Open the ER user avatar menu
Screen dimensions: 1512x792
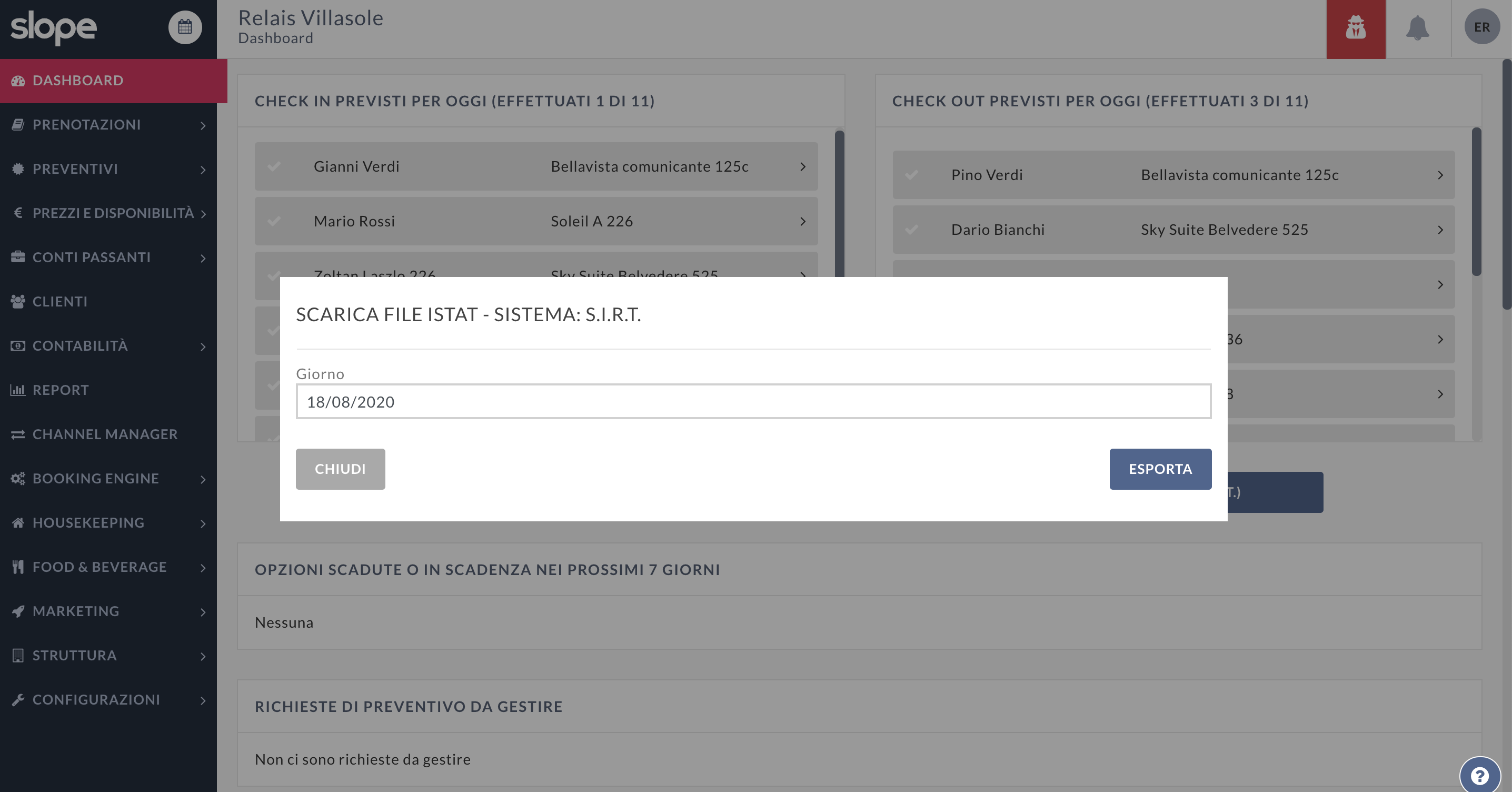[x=1481, y=27]
